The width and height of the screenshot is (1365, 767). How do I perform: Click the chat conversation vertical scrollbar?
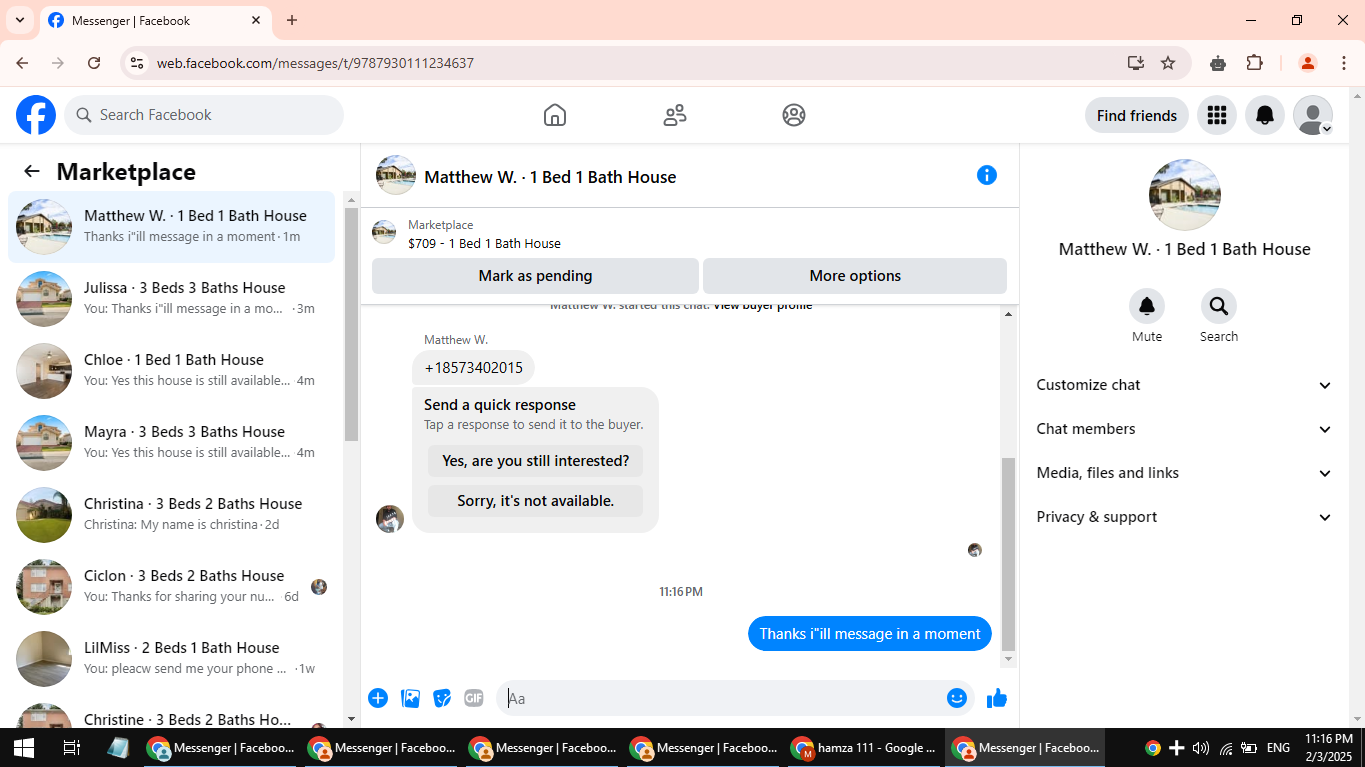pyautogui.click(x=1008, y=553)
